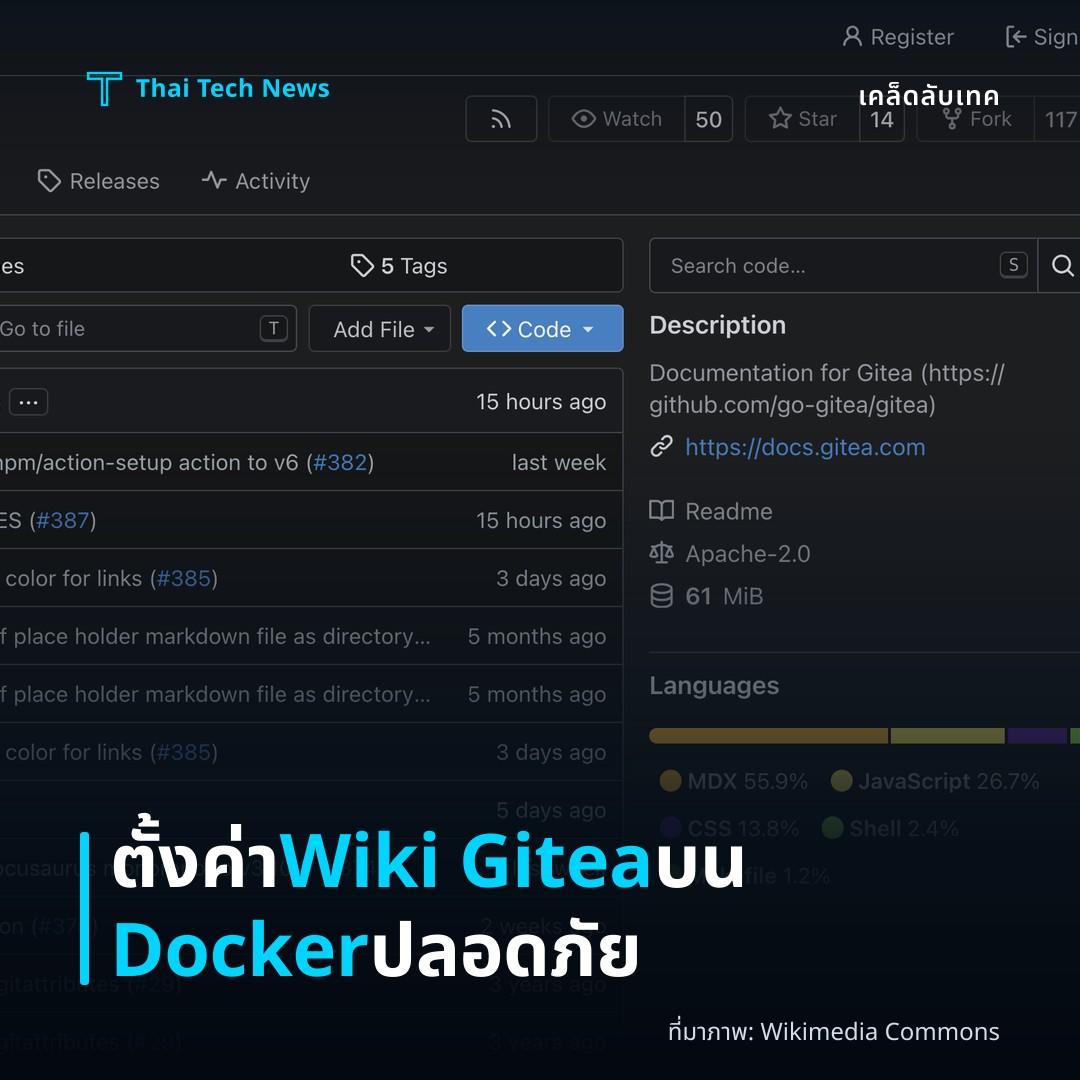Star the repository
Screen dimensions: 1080x1080
pos(802,119)
